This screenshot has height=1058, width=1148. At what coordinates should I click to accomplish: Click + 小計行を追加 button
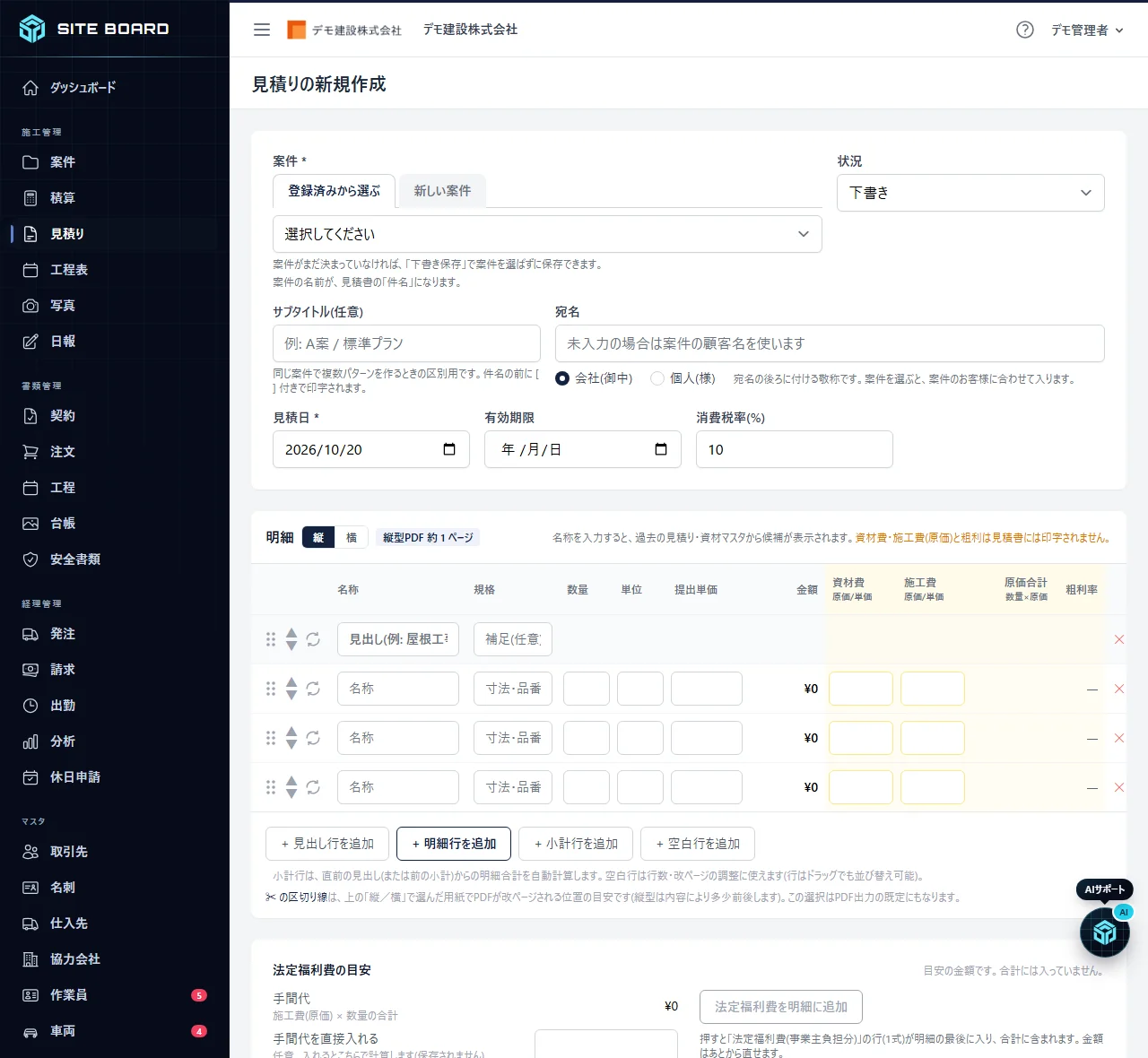[576, 844]
